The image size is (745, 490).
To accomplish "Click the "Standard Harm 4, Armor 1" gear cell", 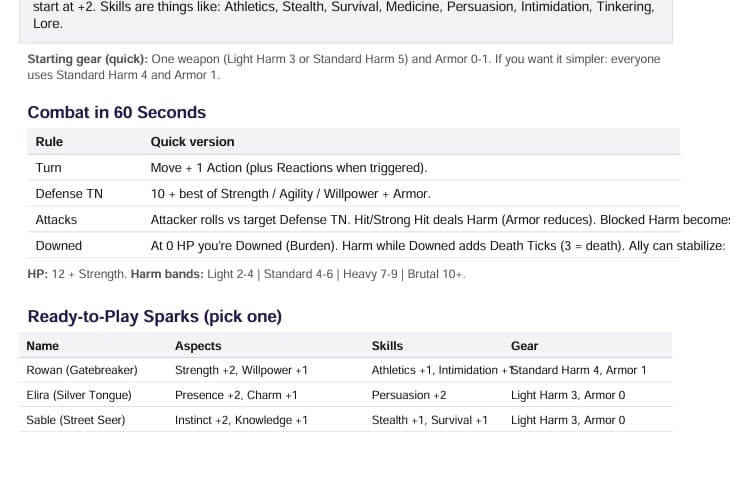I will coord(580,370).
